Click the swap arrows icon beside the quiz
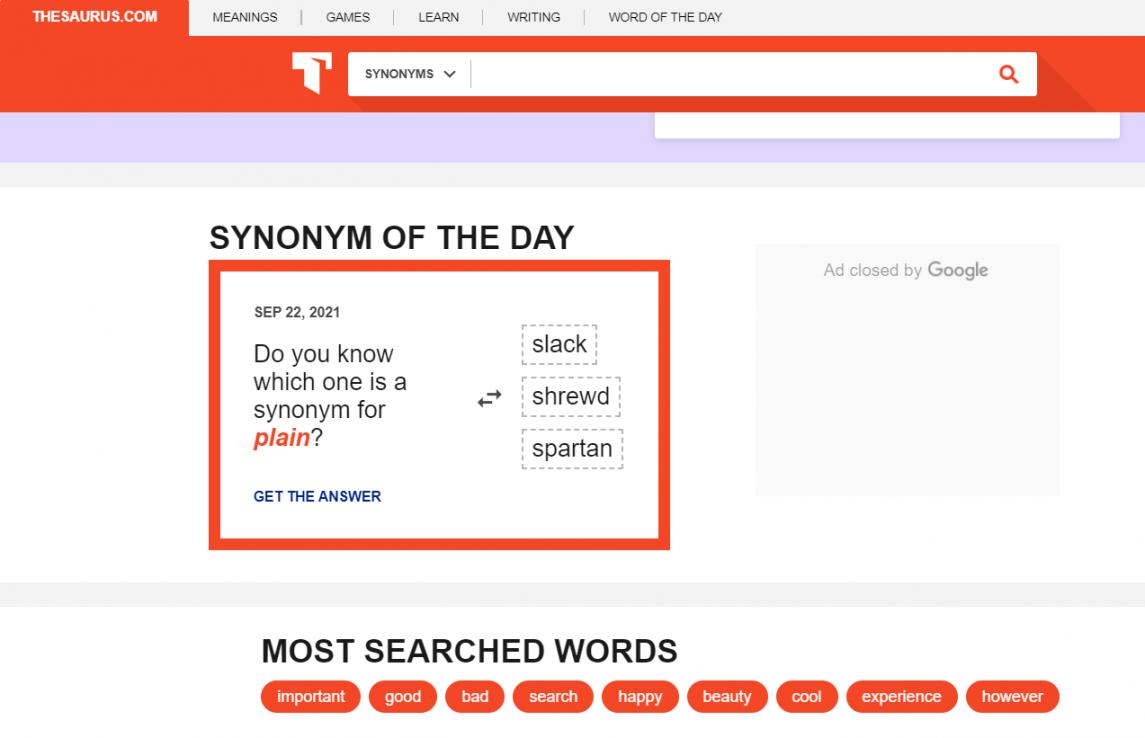The width and height of the screenshot is (1145, 738). tap(488, 398)
